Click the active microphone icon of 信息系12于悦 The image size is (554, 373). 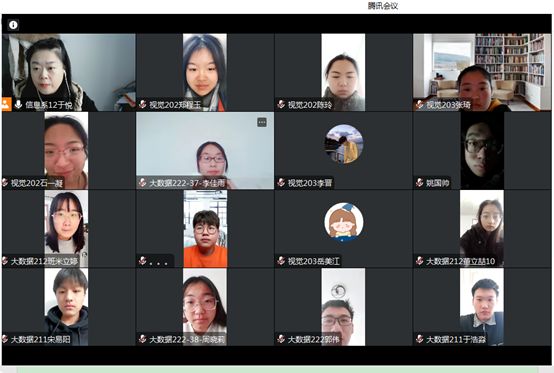click(x=18, y=105)
